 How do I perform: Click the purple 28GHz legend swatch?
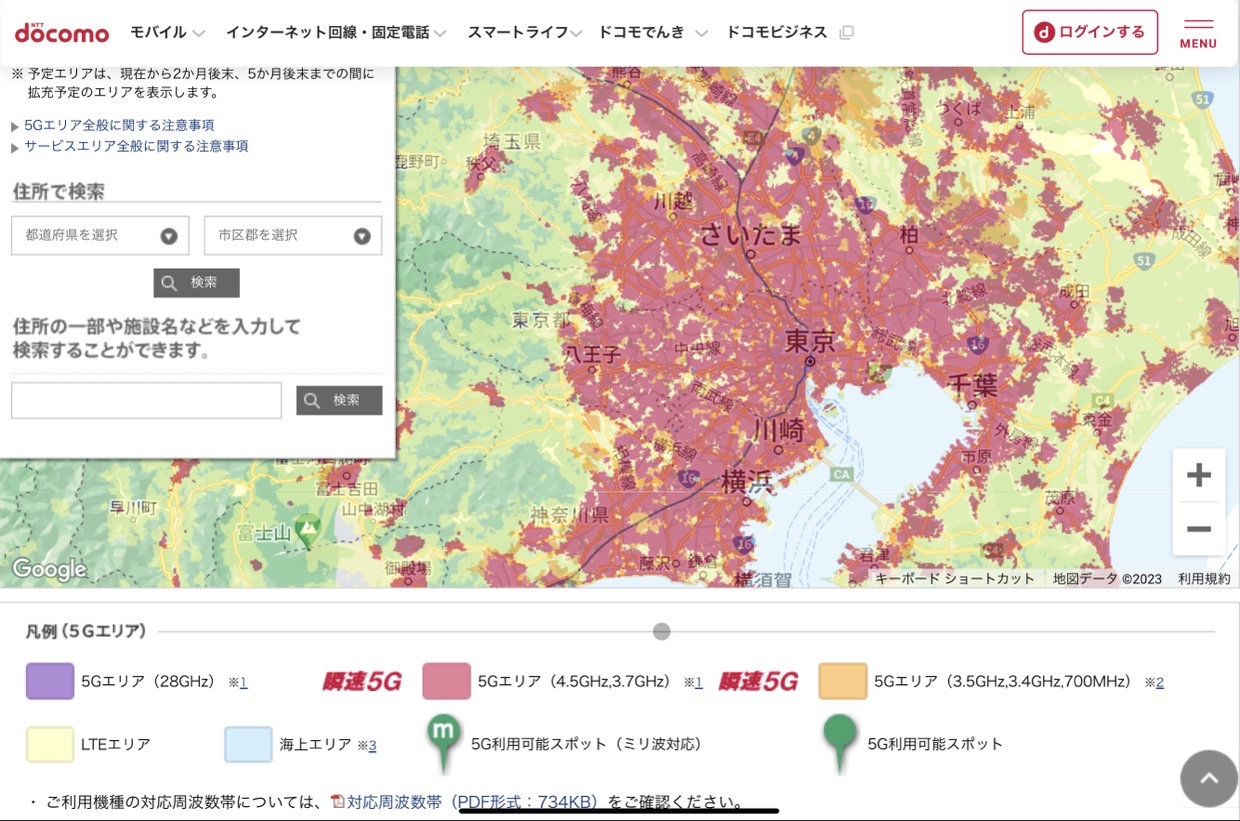tap(50, 681)
